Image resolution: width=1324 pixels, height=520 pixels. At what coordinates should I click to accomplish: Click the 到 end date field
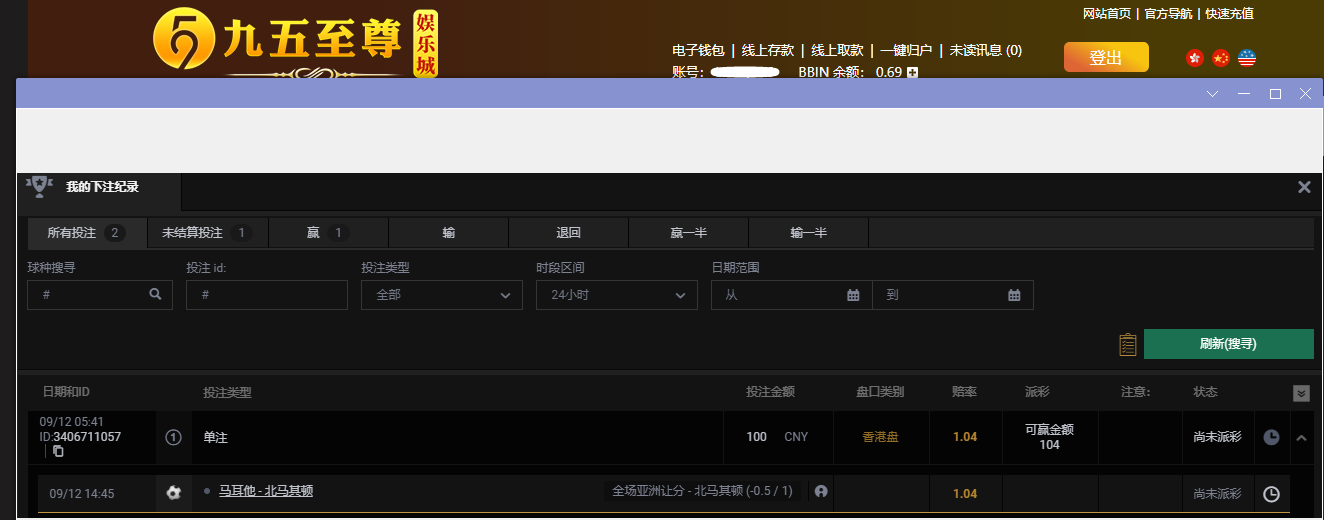953,295
